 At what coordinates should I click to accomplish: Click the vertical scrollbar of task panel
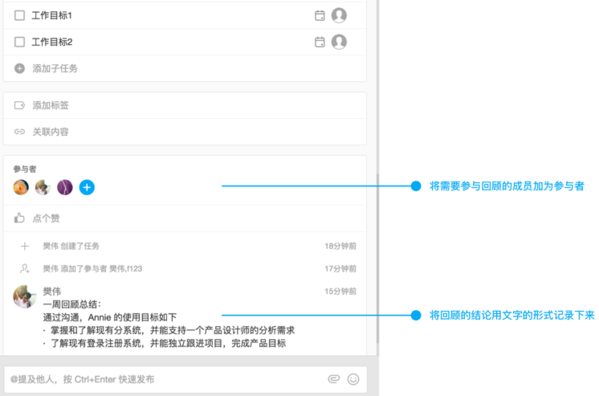378,258
